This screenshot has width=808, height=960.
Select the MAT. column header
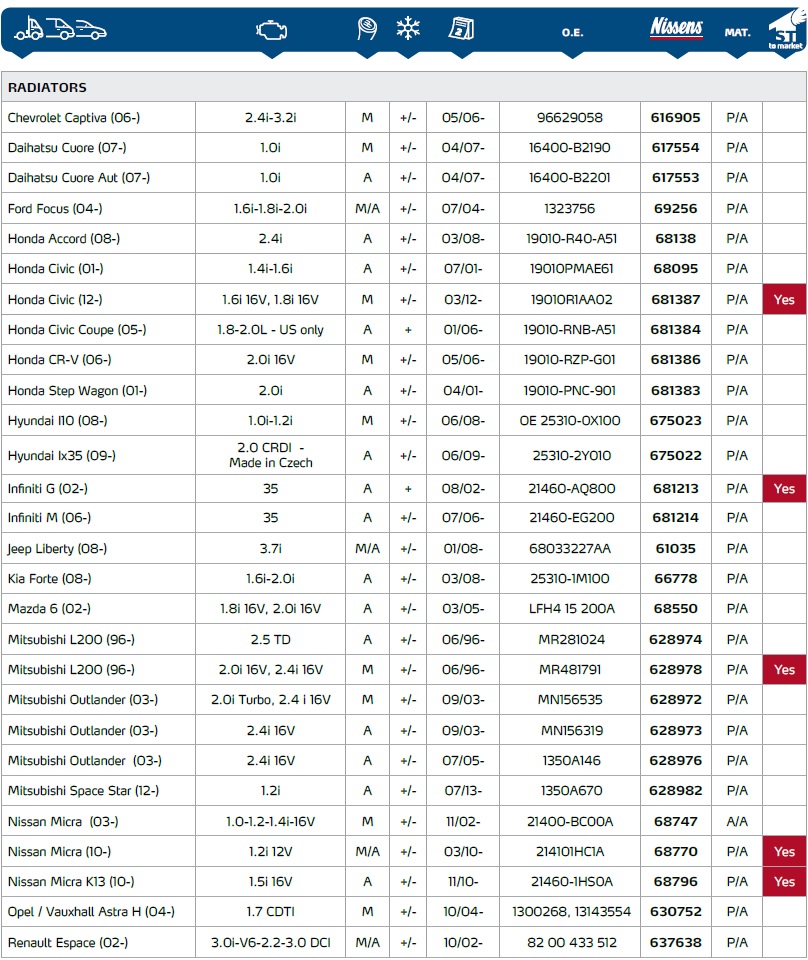pos(737,32)
